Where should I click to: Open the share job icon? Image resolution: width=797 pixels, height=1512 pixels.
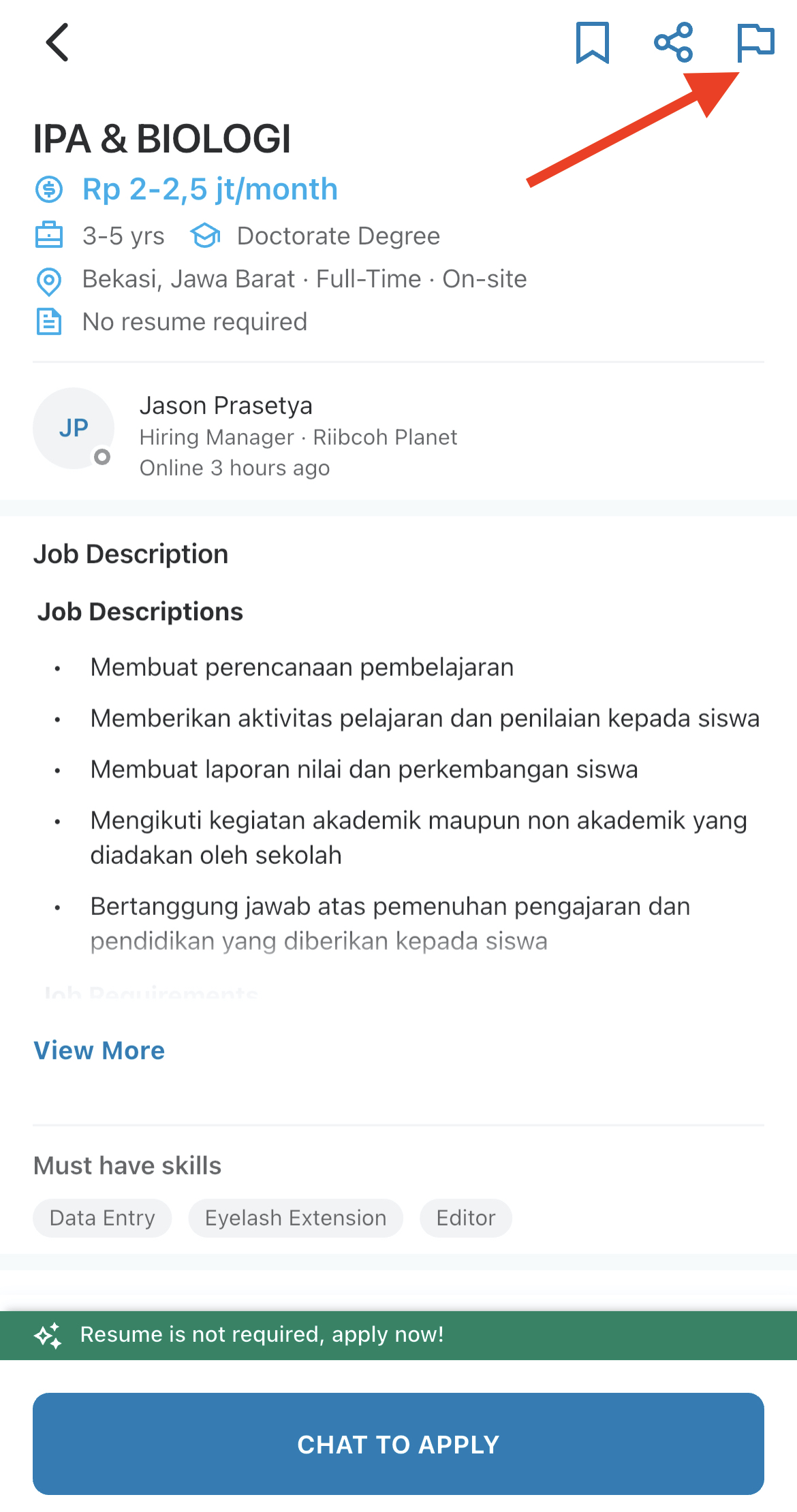click(673, 42)
